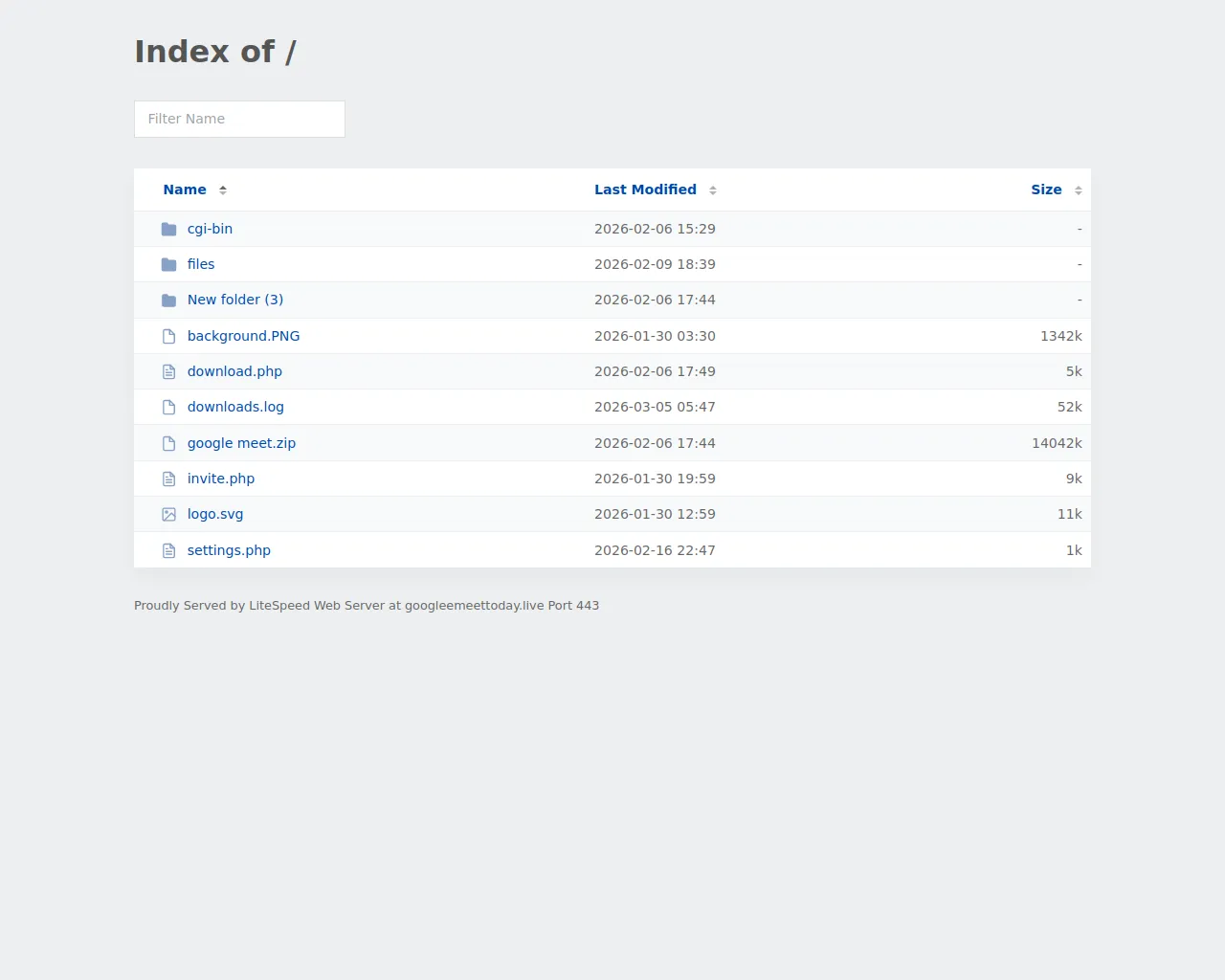Click the folder icon beside cgi-bin
Screen dimensions: 1225x980
169,230
